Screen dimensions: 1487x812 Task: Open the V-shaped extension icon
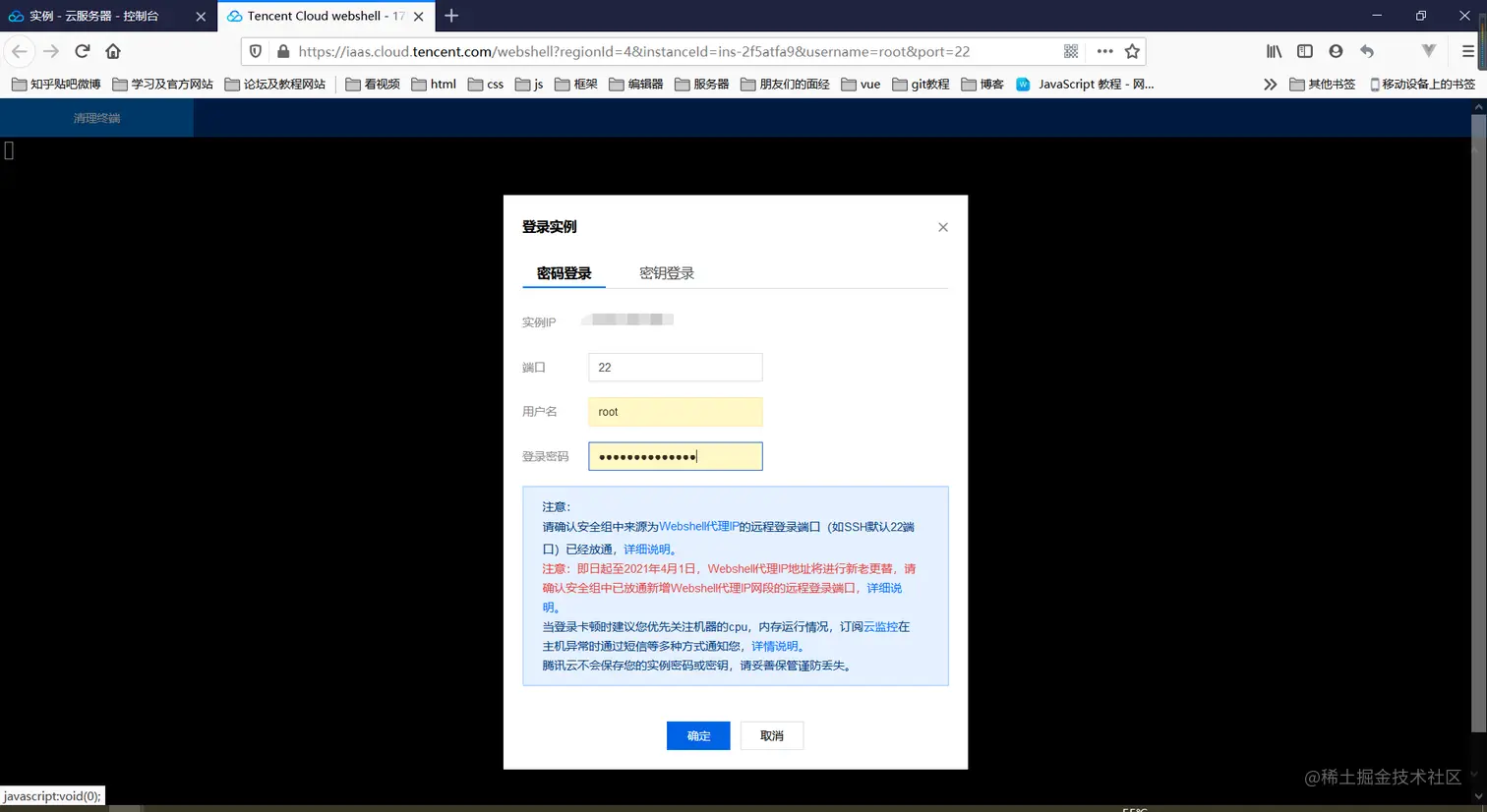pyautogui.click(x=1429, y=51)
